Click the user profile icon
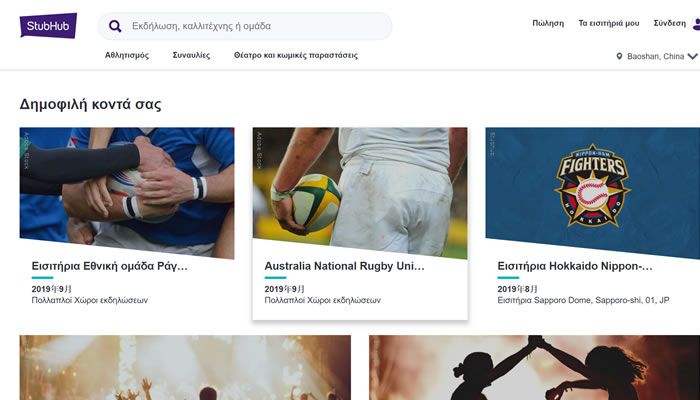The height and width of the screenshot is (400, 700). (695, 24)
